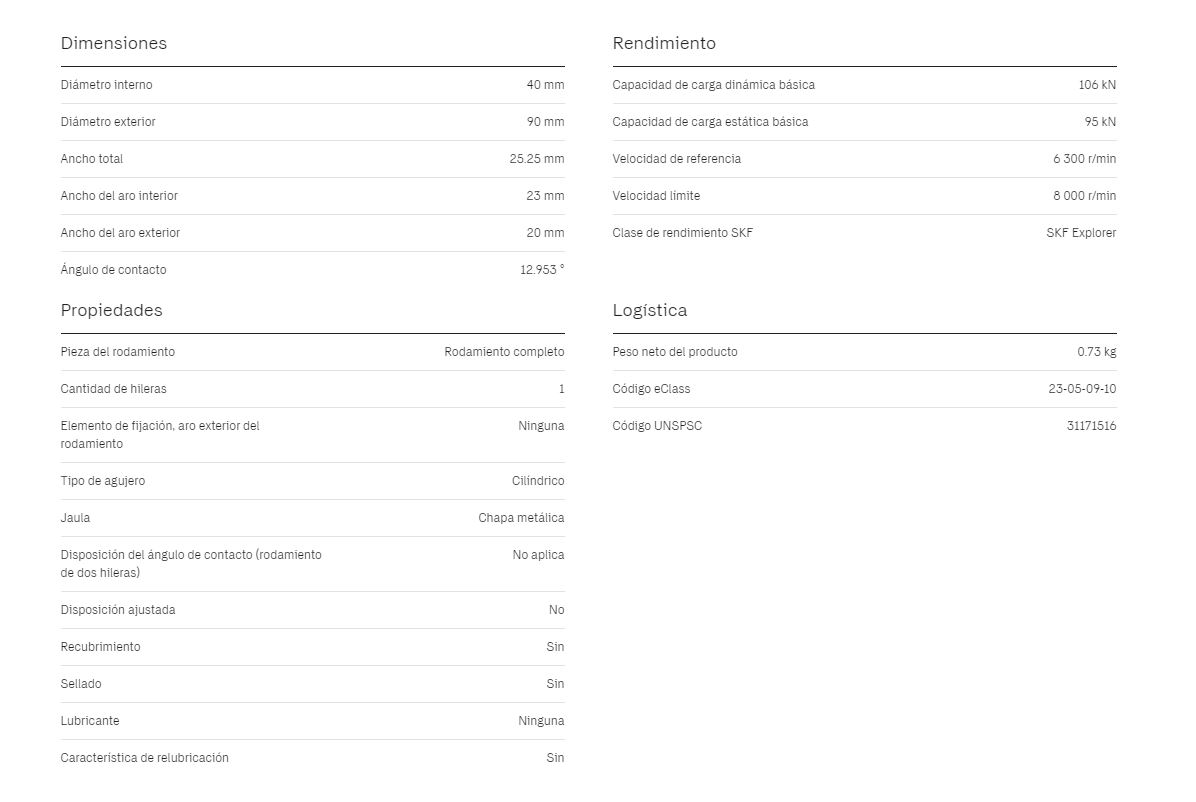Click the Logística section heading
This screenshot has width=1196, height=802.
(x=650, y=311)
